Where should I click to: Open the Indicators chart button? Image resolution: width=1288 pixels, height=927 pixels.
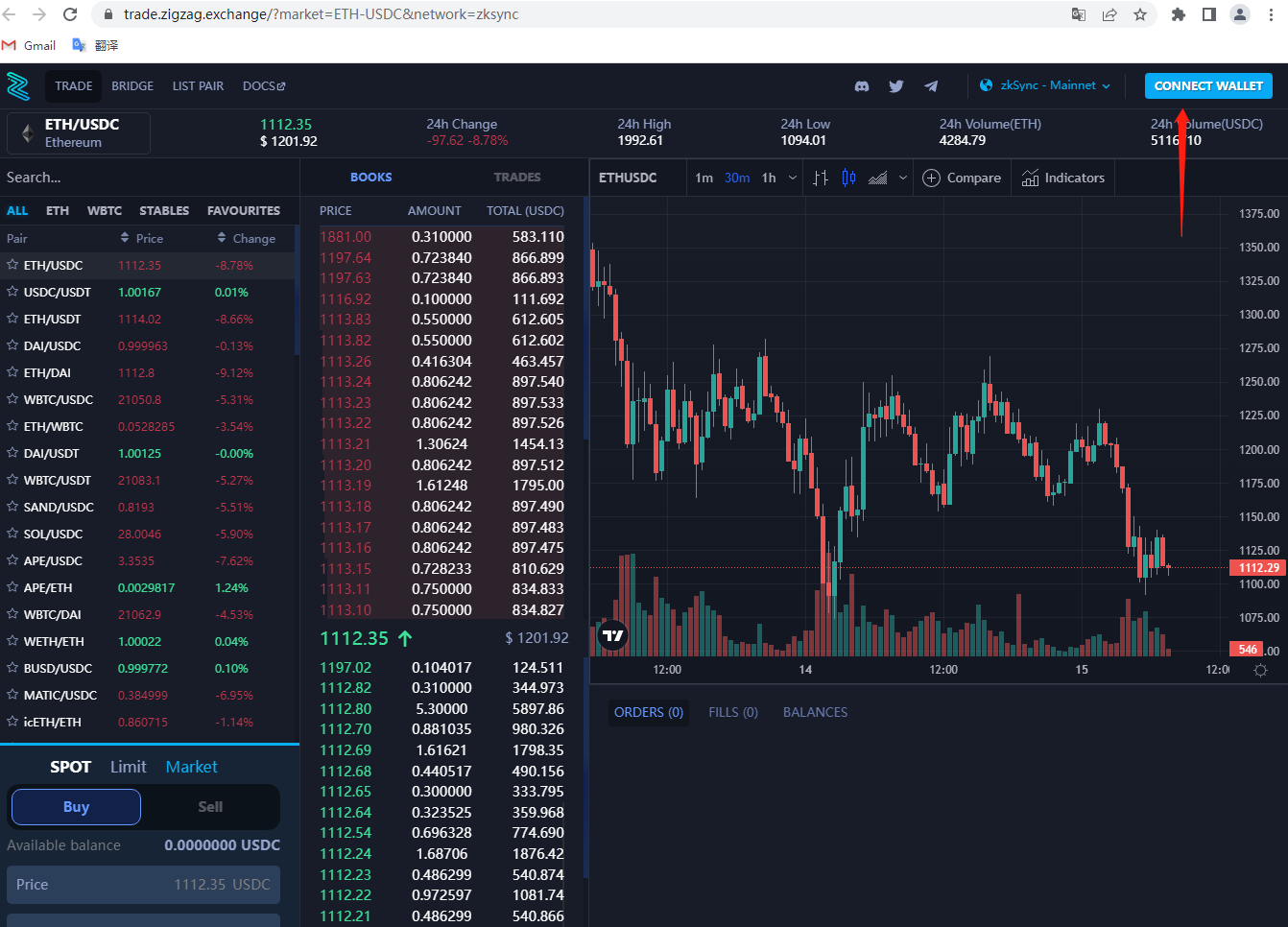[1063, 178]
